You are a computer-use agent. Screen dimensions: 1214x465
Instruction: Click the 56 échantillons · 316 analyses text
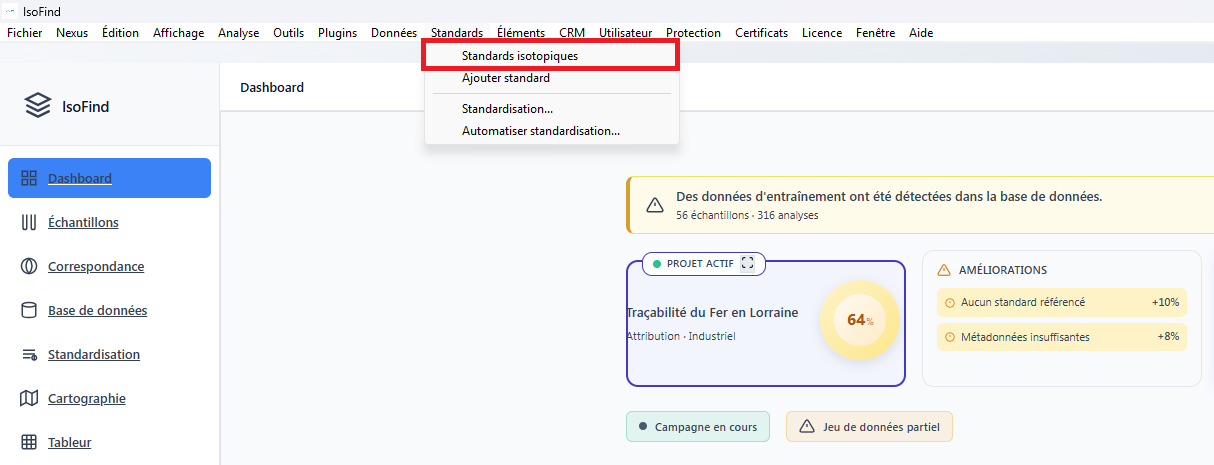pyautogui.click(x=748, y=215)
